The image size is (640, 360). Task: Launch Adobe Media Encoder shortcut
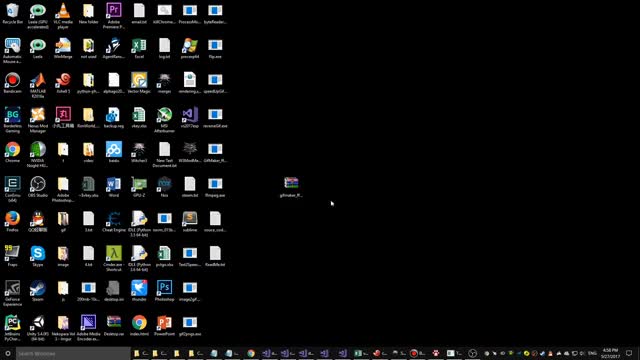[x=88, y=328]
